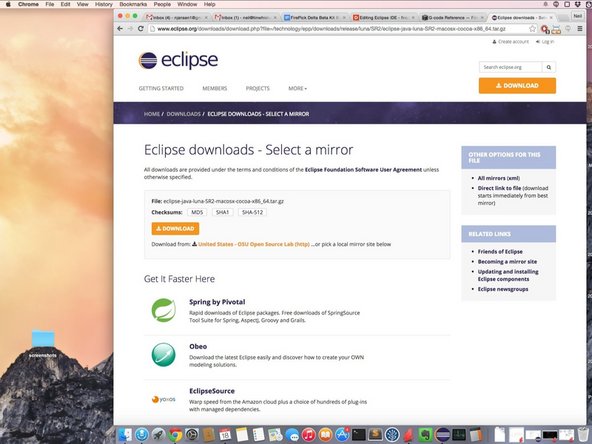Open EclipseSource heading link
Screen dimensions: 592x444
point(212,391)
